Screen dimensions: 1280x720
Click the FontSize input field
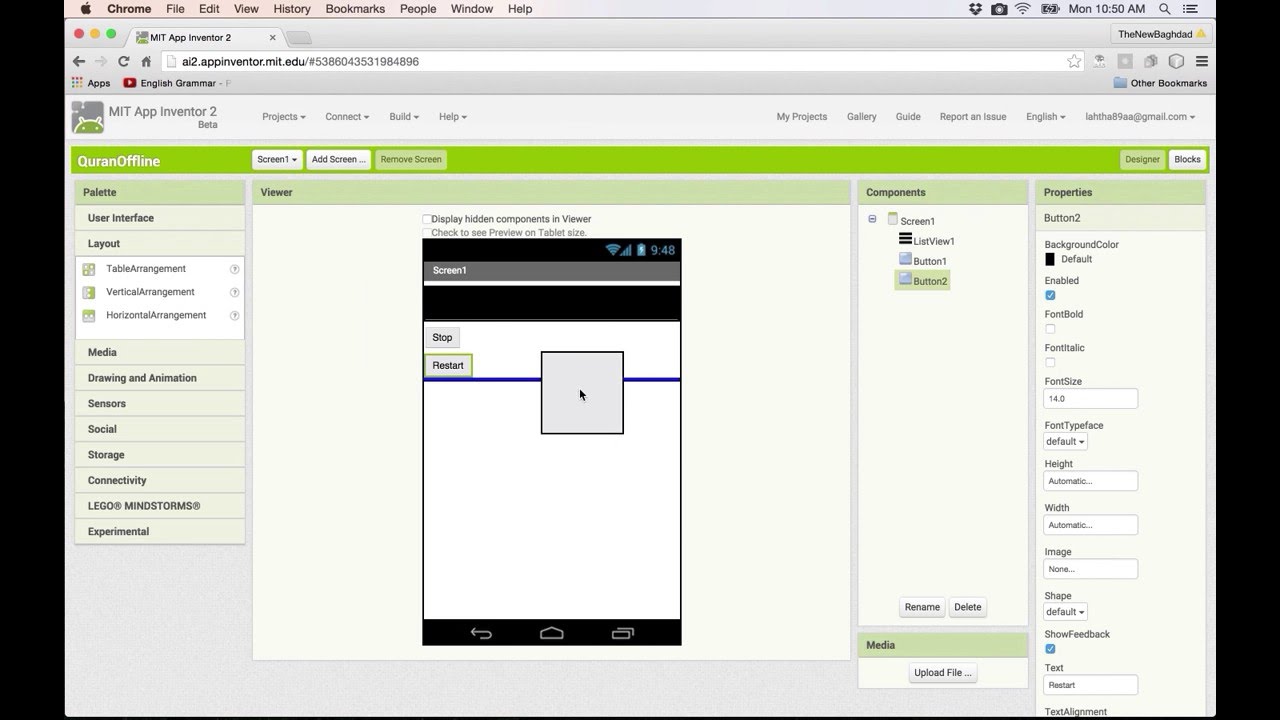pyautogui.click(x=1091, y=398)
